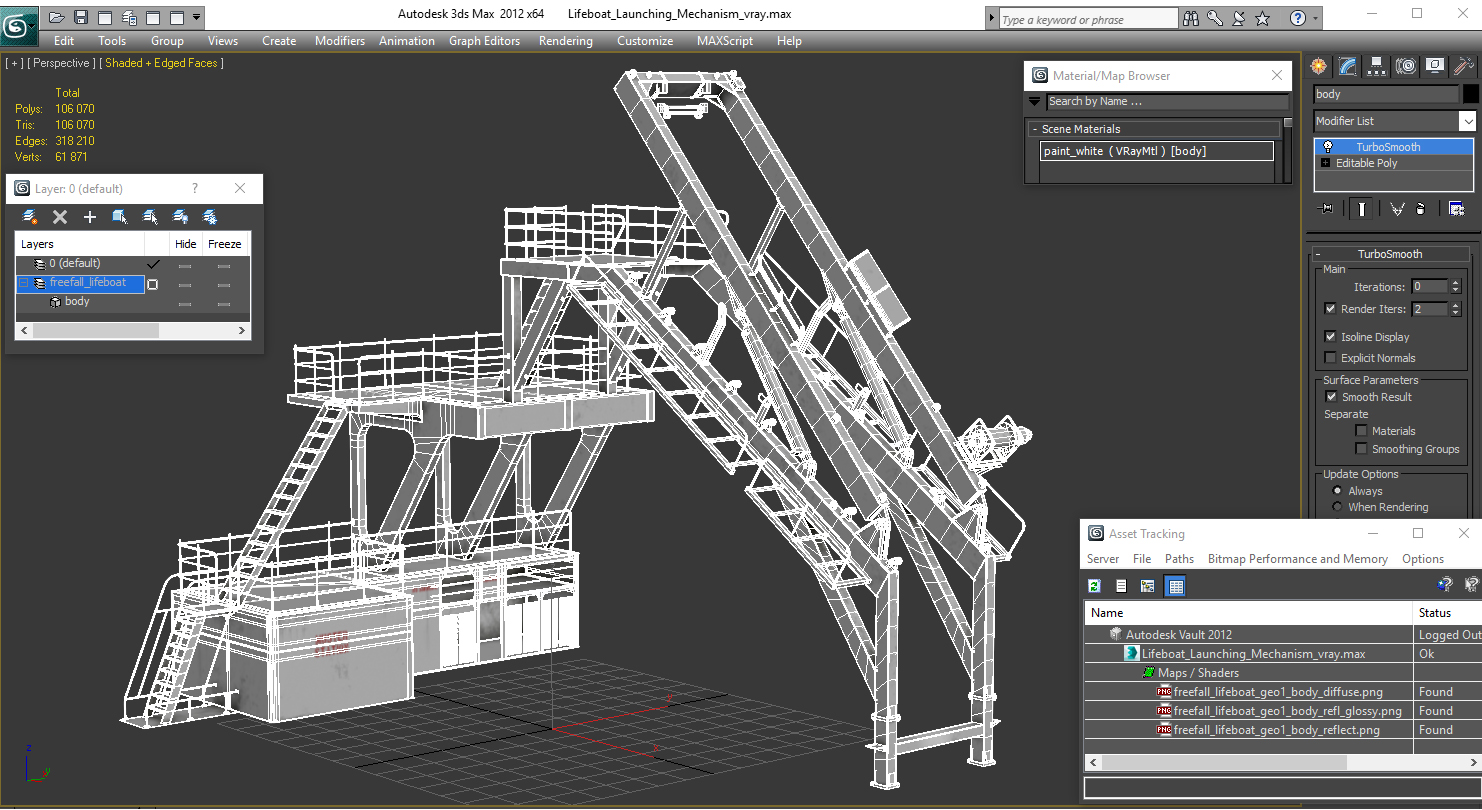Click the Open File folder icon
The image size is (1482, 810).
click(57, 17)
